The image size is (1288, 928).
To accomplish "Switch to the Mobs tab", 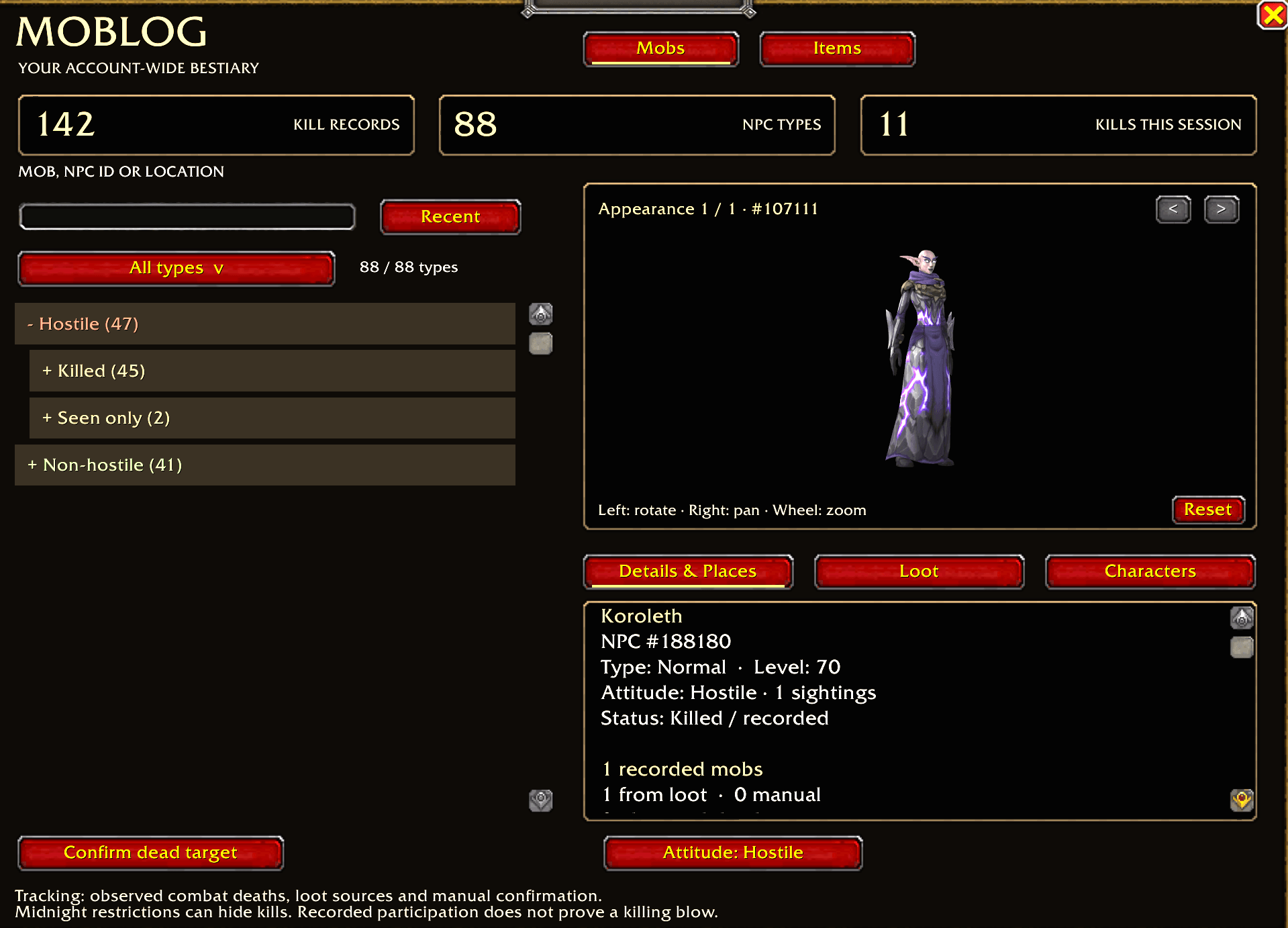I will click(x=661, y=48).
